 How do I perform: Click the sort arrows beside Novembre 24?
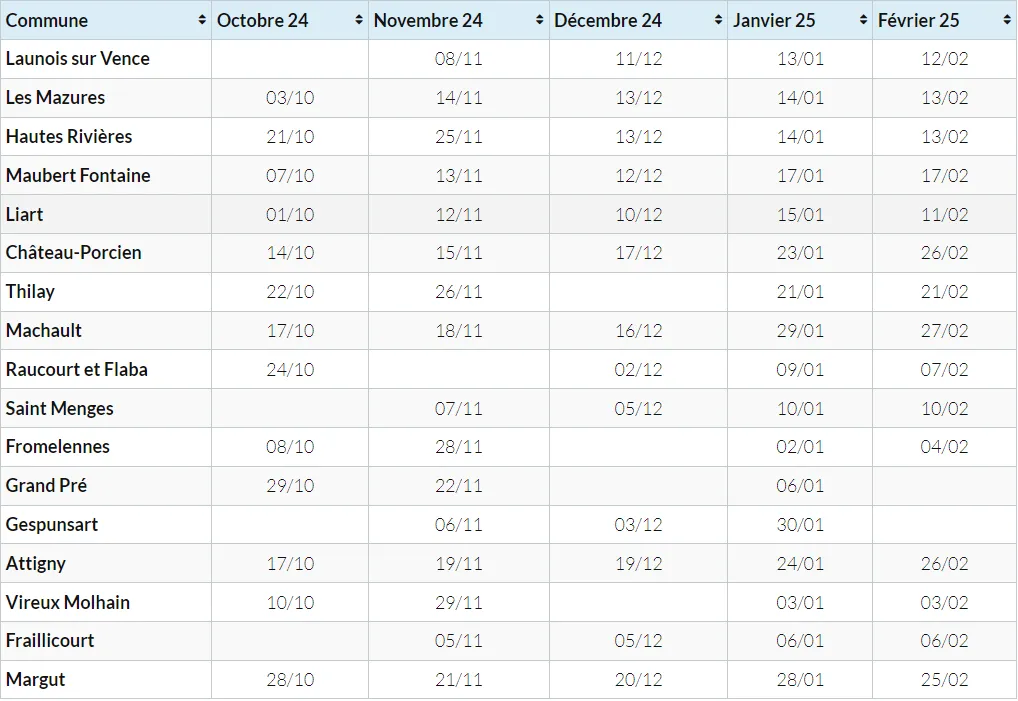coord(540,20)
